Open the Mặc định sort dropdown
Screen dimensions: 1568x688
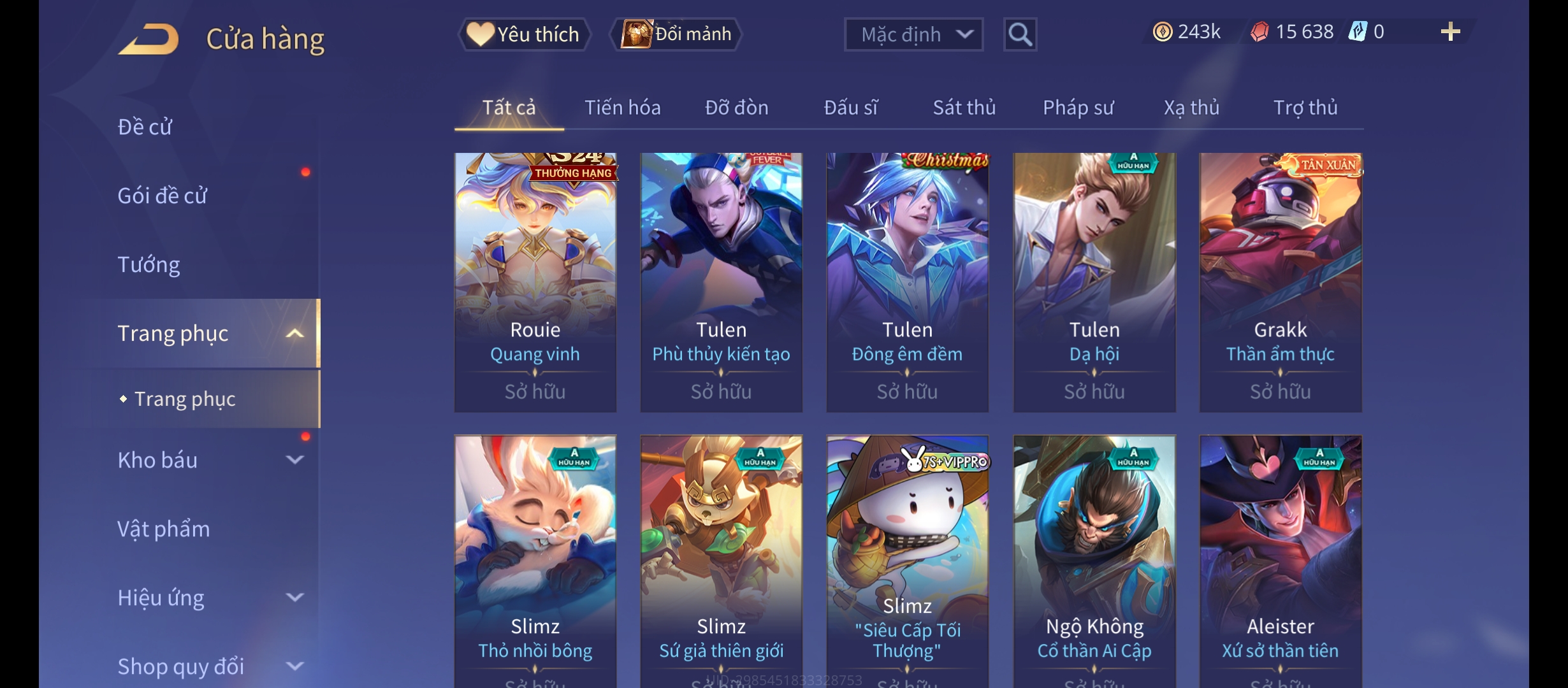[913, 34]
